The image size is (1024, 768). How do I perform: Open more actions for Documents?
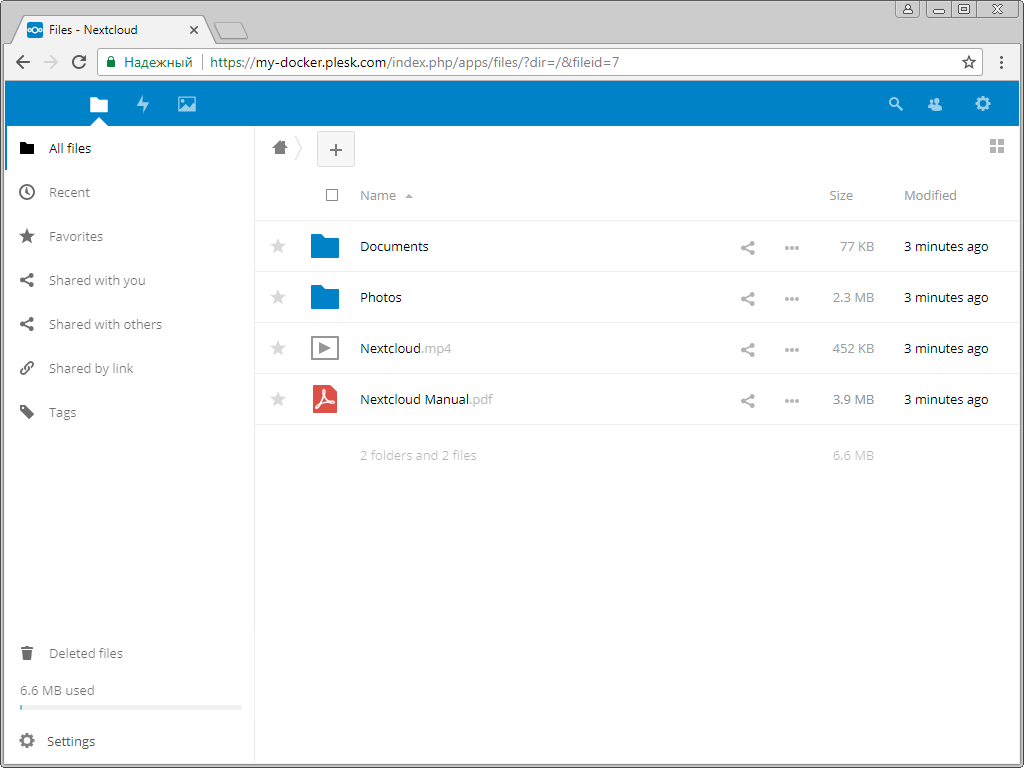(x=792, y=248)
